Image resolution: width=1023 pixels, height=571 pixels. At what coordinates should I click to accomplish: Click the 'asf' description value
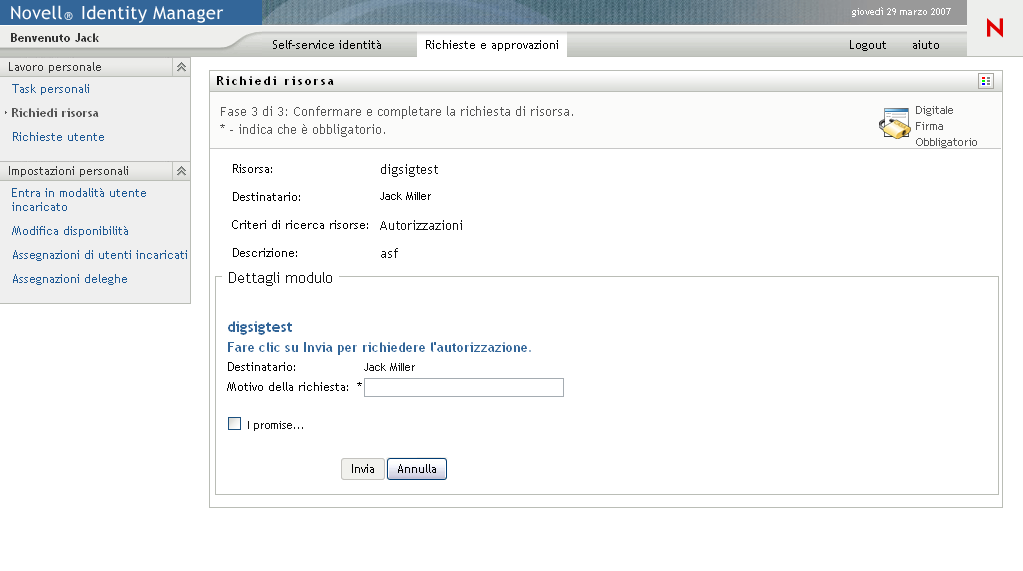point(389,254)
